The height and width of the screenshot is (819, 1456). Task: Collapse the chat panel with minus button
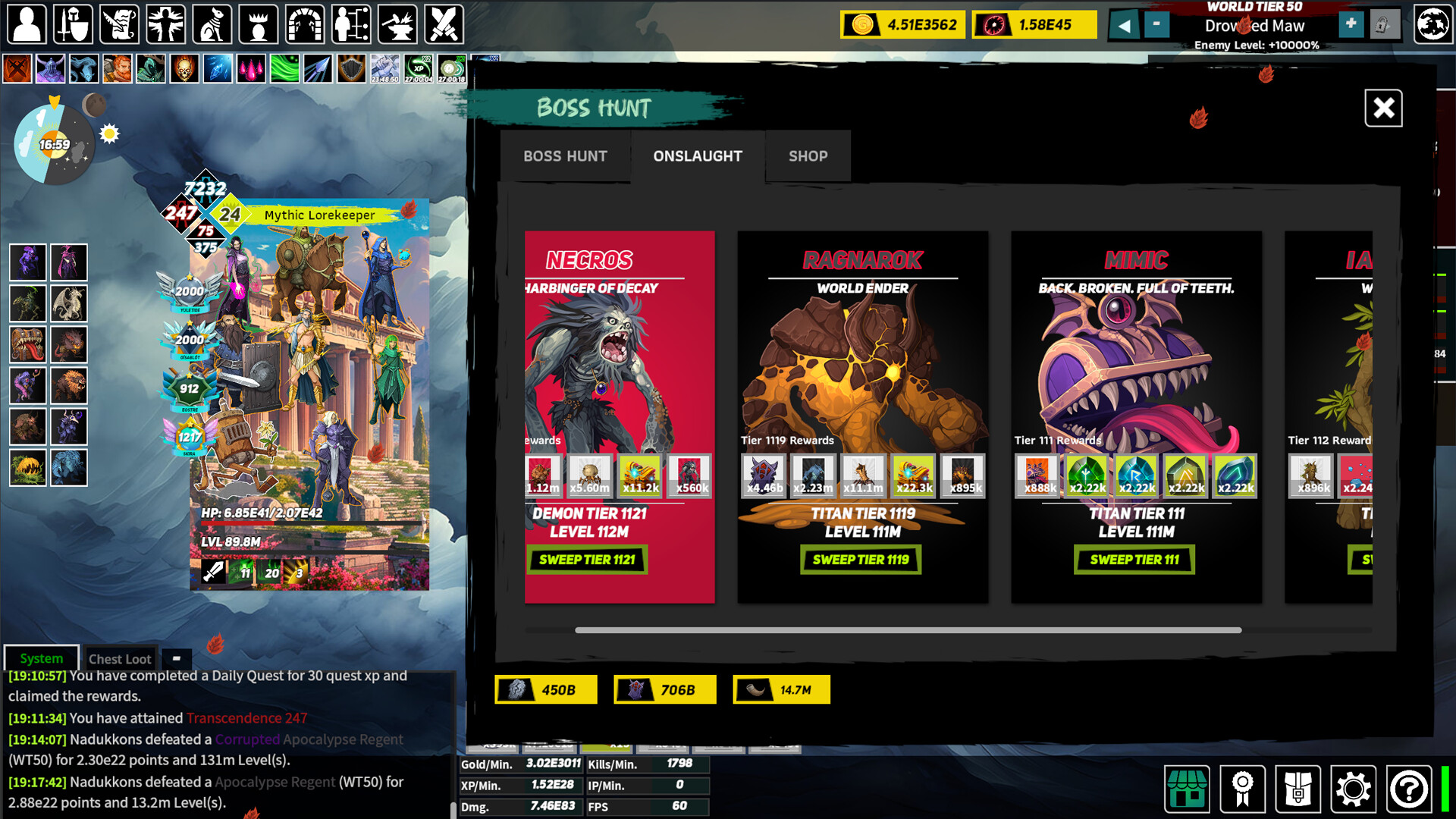point(176,659)
